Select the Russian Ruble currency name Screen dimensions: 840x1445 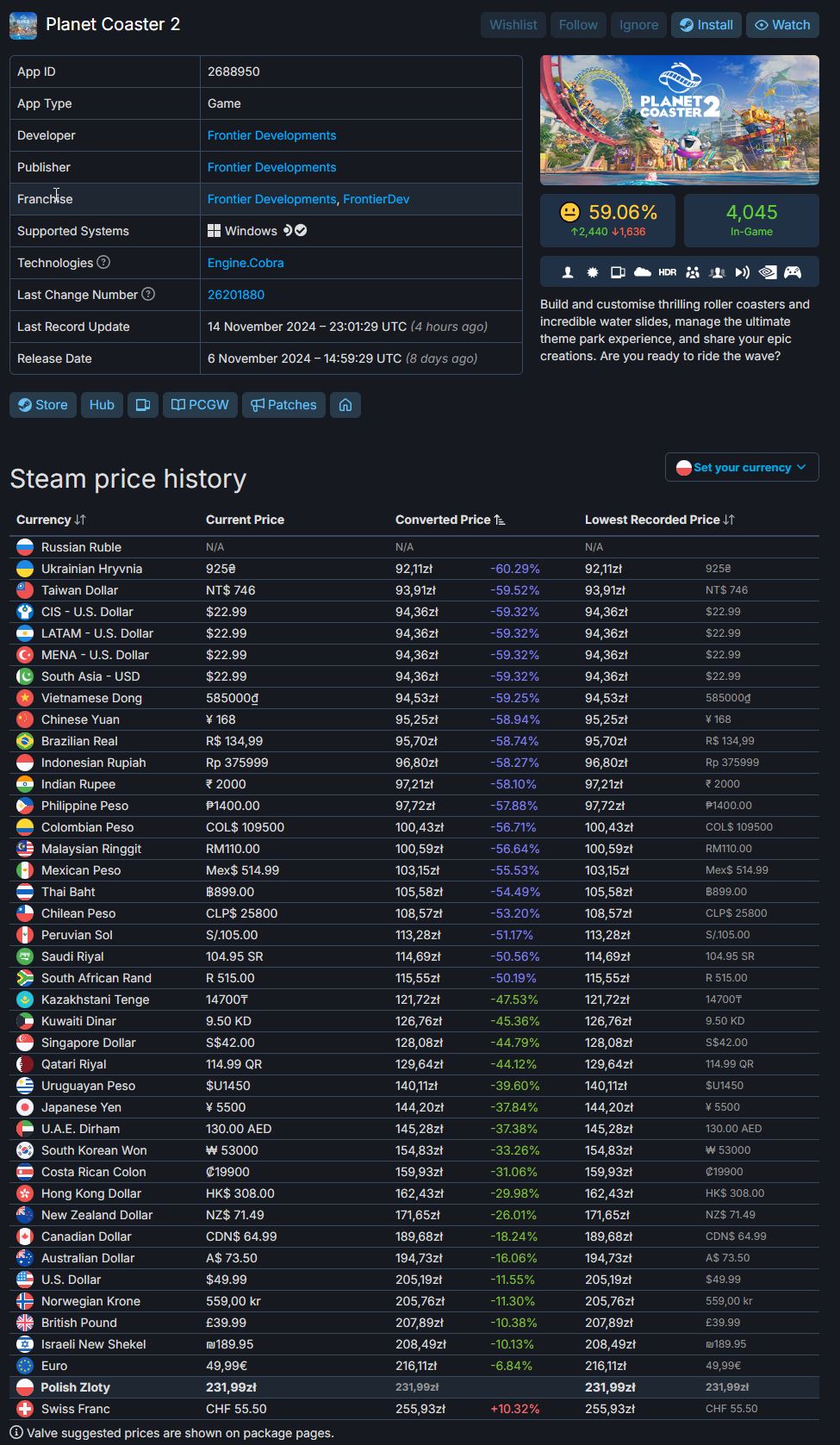pos(81,547)
